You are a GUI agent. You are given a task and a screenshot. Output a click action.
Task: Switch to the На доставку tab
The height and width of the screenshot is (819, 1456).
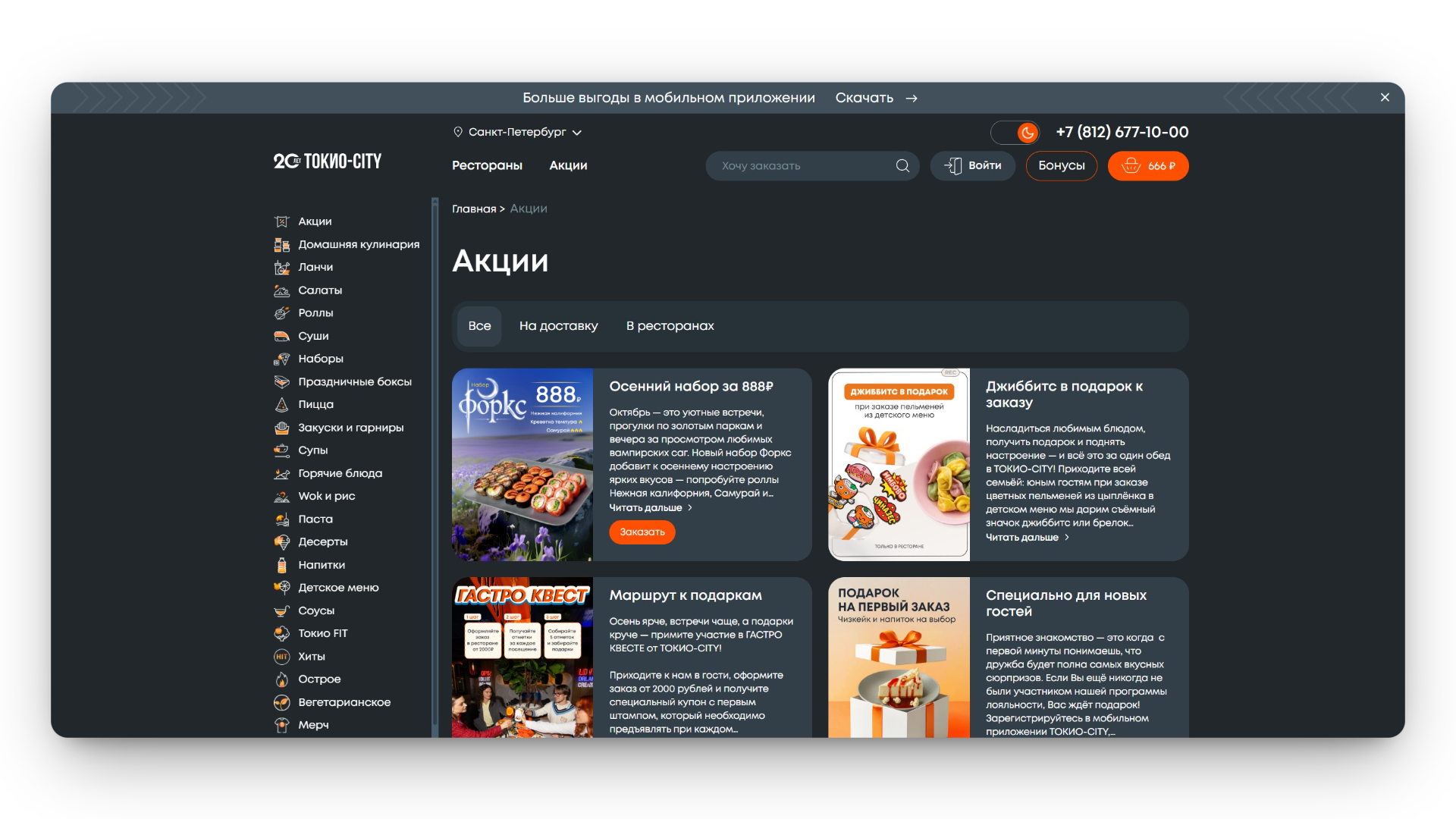click(x=558, y=326)
